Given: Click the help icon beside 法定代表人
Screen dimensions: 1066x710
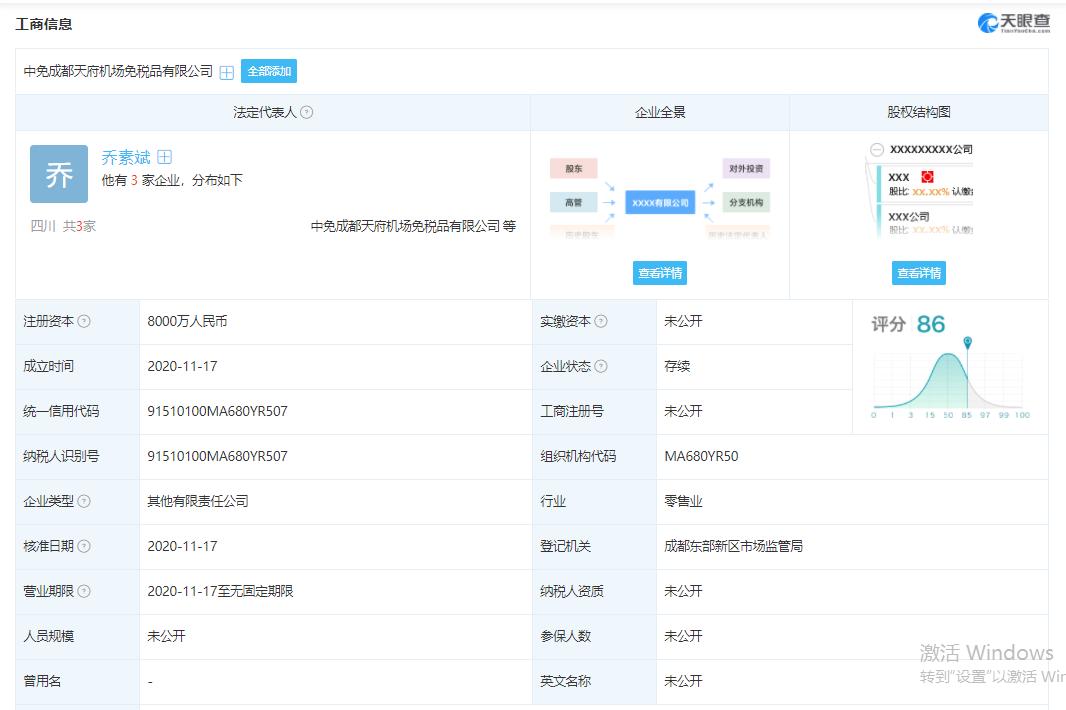Looking at the screenshot, I should click(307, 113).
